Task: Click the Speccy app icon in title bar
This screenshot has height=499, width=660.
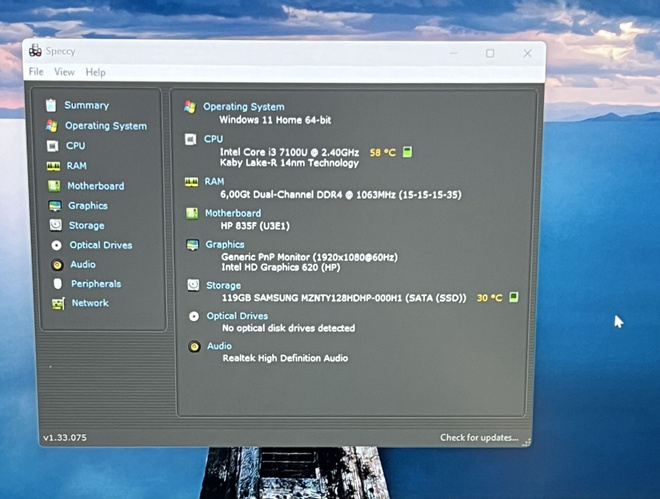Action: (x=35, y=50)
